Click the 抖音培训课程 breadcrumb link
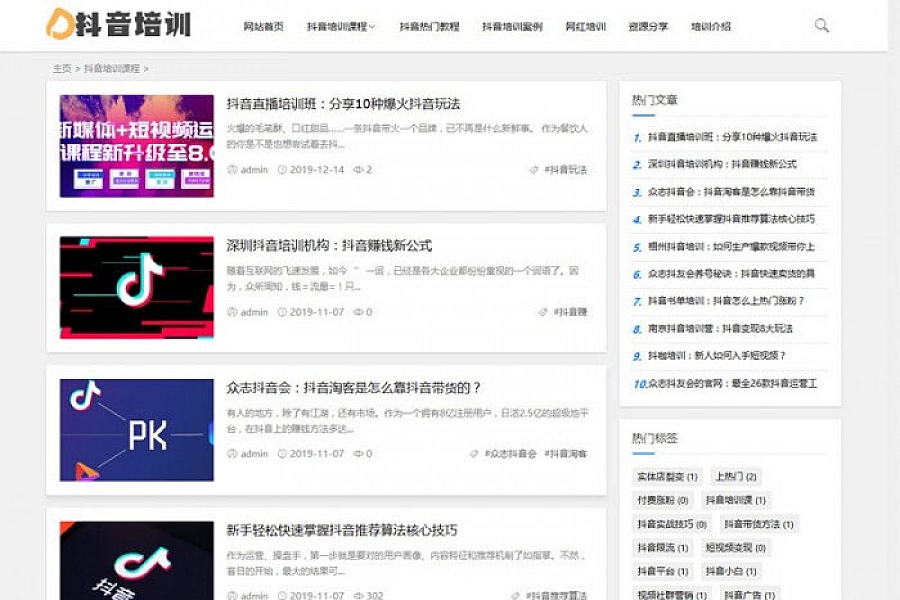The width and height of the screenshot is (900, 600). pos(112,68)
